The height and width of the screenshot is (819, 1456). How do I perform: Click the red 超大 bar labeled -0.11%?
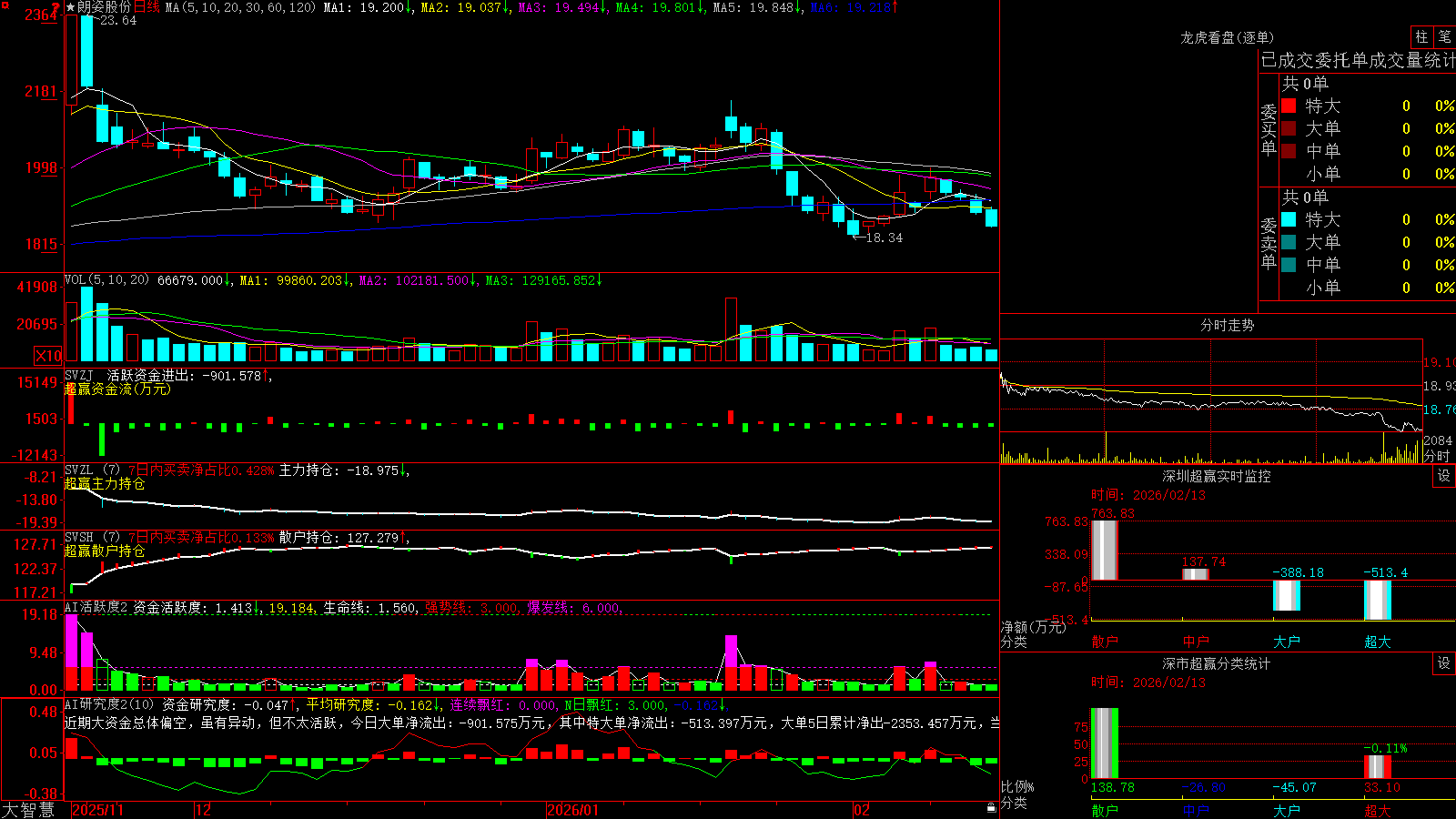tap(1378, 766)
